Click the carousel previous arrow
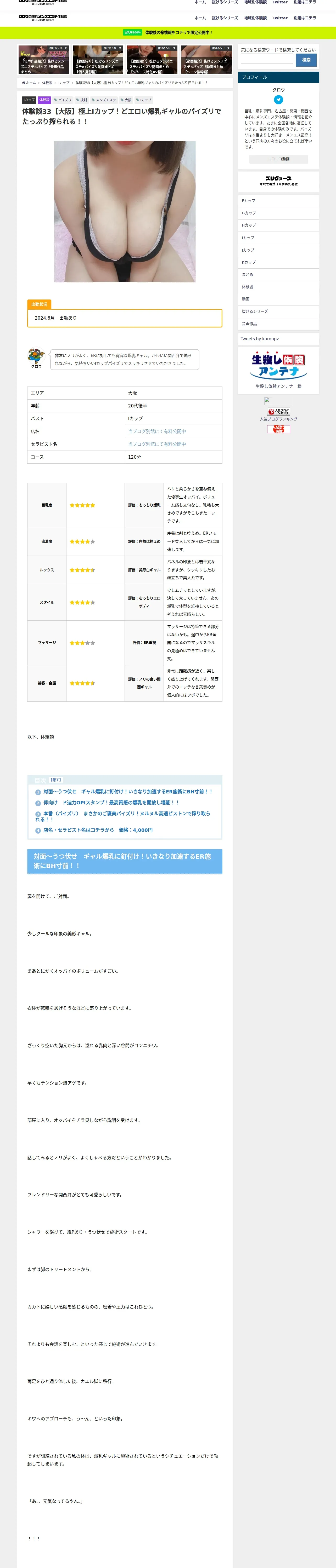The height and width of the screenshot is (1568, 336). coord(24,60)
